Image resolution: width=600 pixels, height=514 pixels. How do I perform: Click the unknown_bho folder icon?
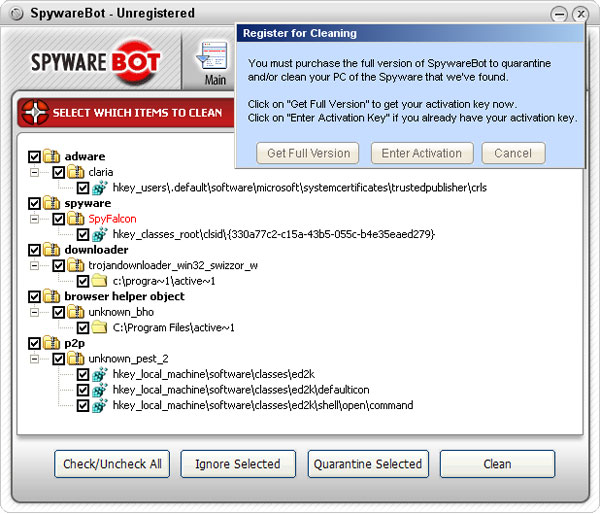pyautogui.click(x=76, y=312)
